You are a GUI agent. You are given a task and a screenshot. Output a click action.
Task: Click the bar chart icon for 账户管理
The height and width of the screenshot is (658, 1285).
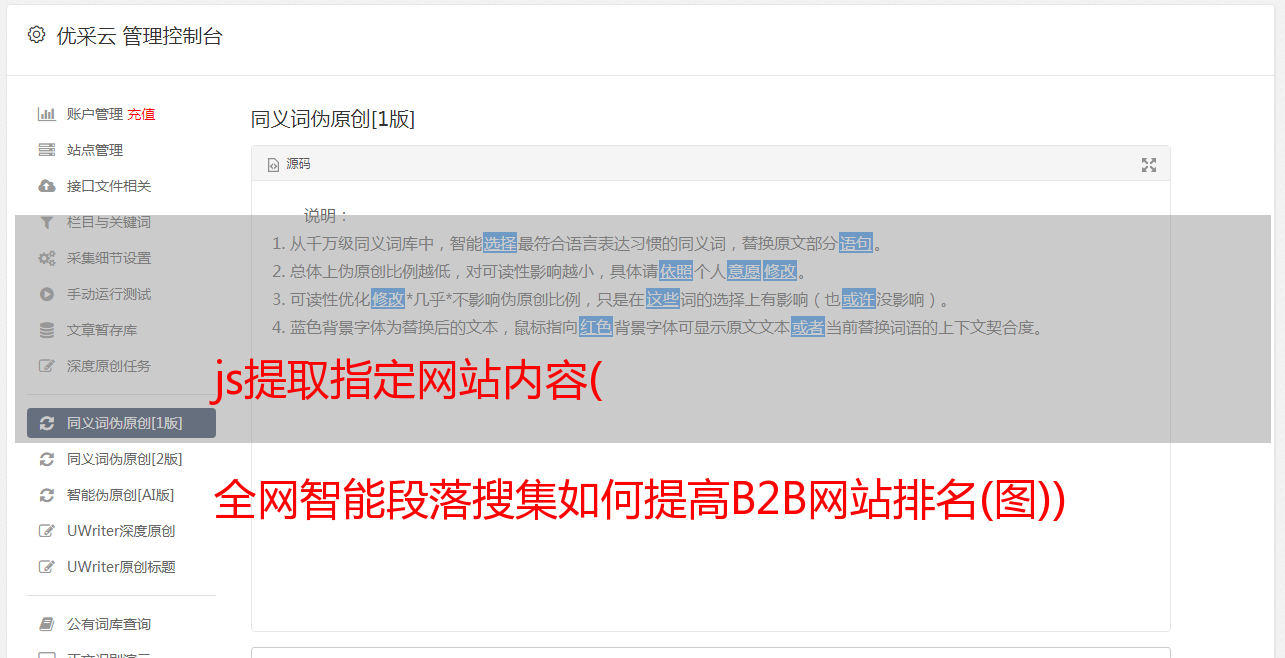pyautogui.click(x=46, y=114)
